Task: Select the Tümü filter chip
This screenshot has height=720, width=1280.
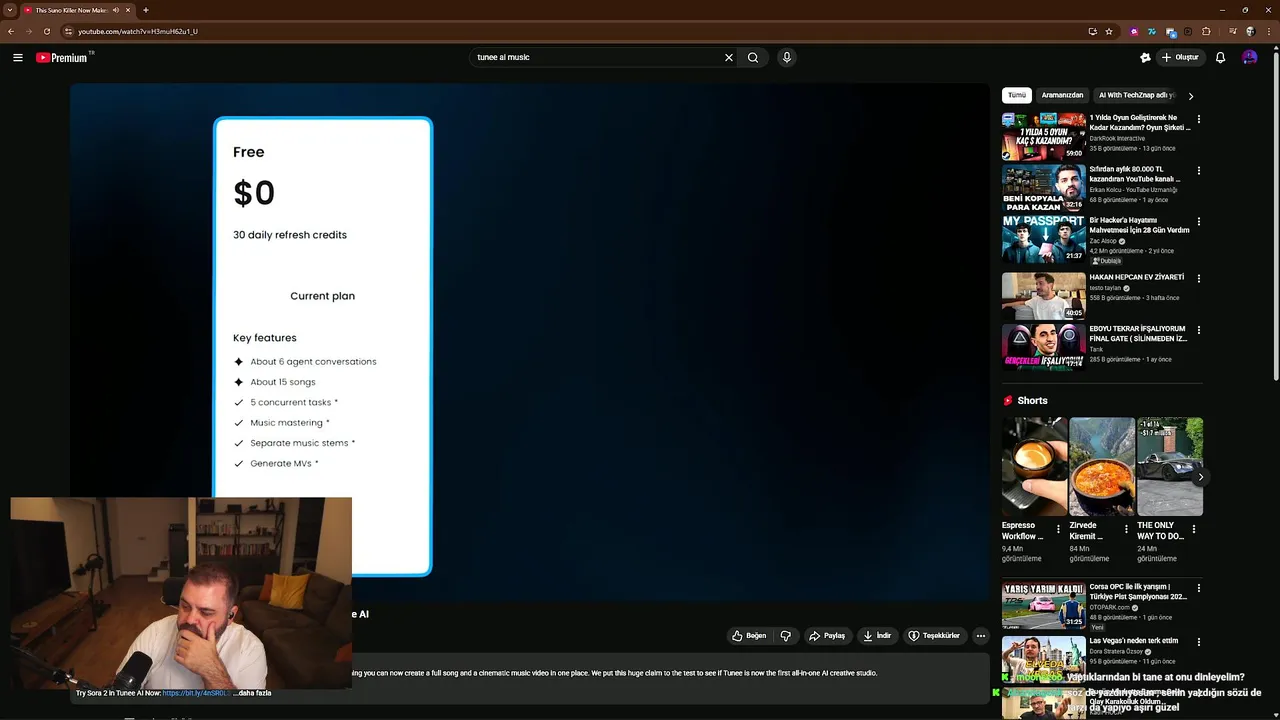Action: click(x=1017, y=95)
